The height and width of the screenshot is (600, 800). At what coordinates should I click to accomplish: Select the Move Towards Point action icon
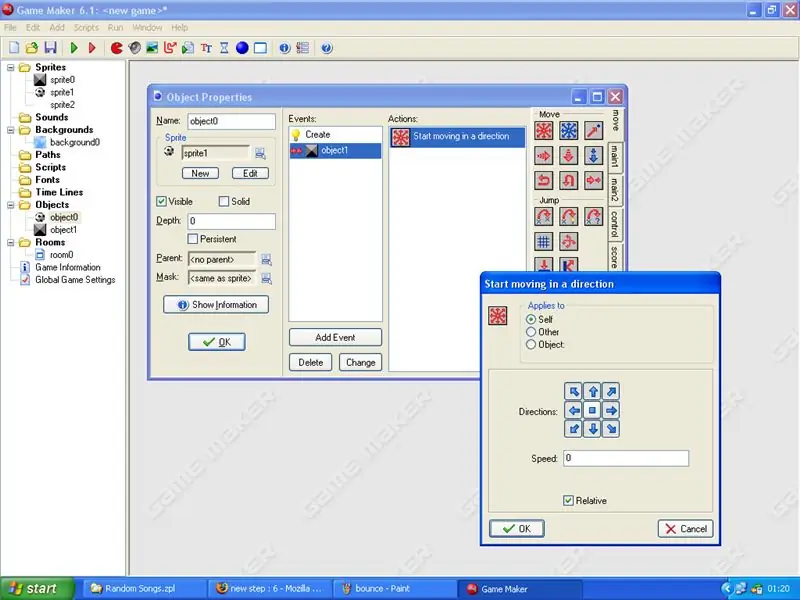coord(593,131)
